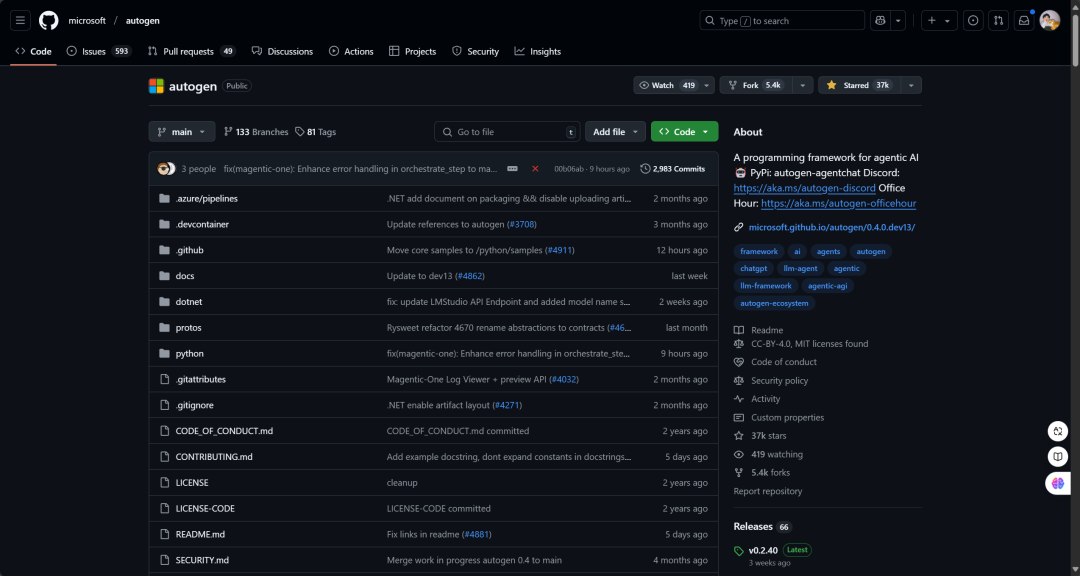Switch to the Pull requests tab
The height and width of the screenshot is (576, 1080).
191,52
